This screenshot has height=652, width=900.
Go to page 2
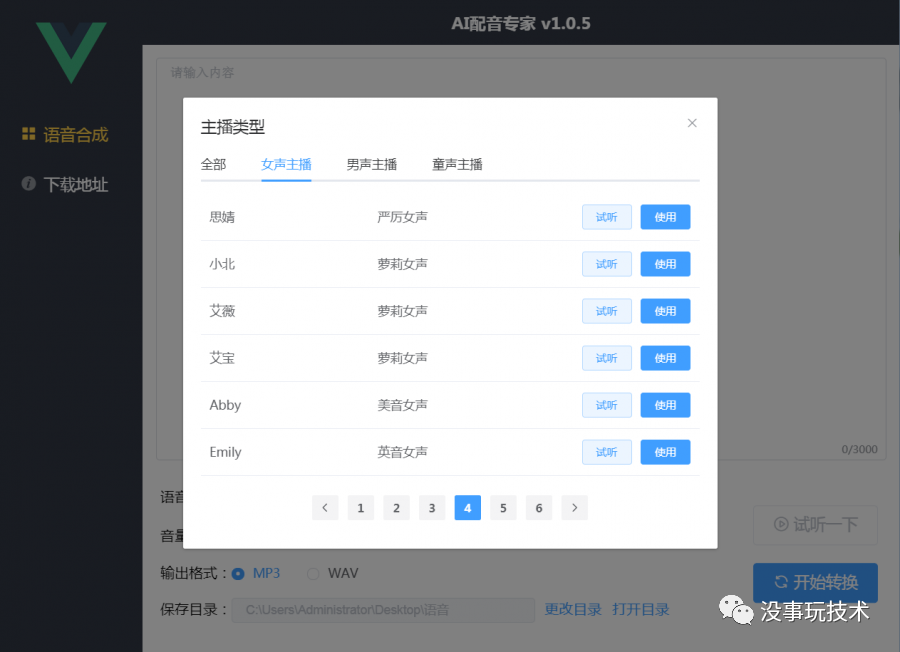[396, 507]
